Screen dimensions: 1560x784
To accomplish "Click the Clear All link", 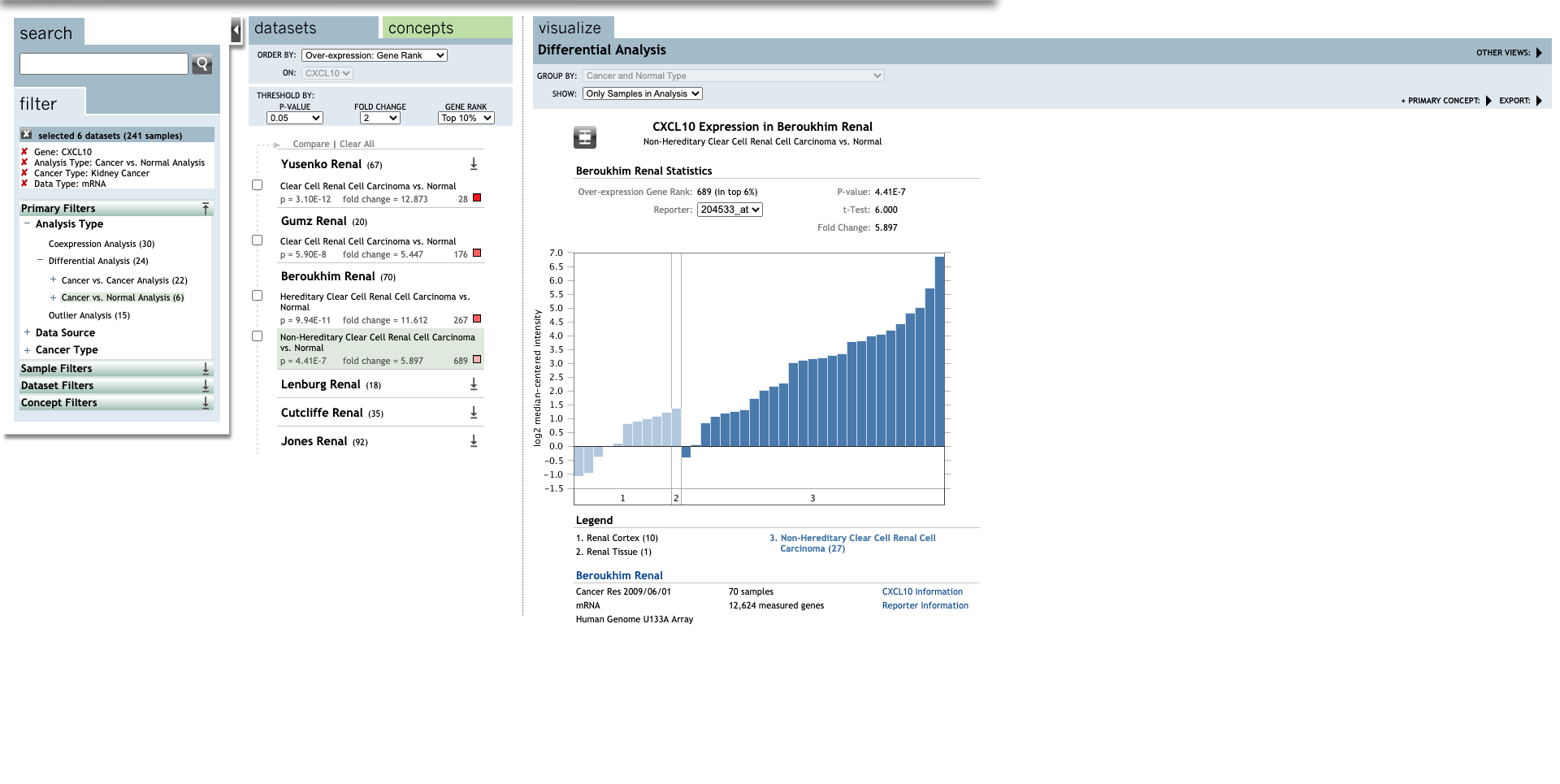I will click(357, 144).
